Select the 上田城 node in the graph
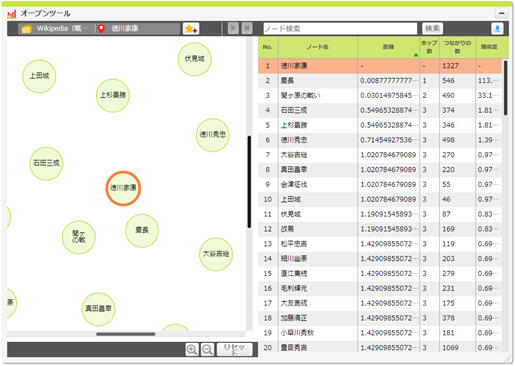 (39, 76)
